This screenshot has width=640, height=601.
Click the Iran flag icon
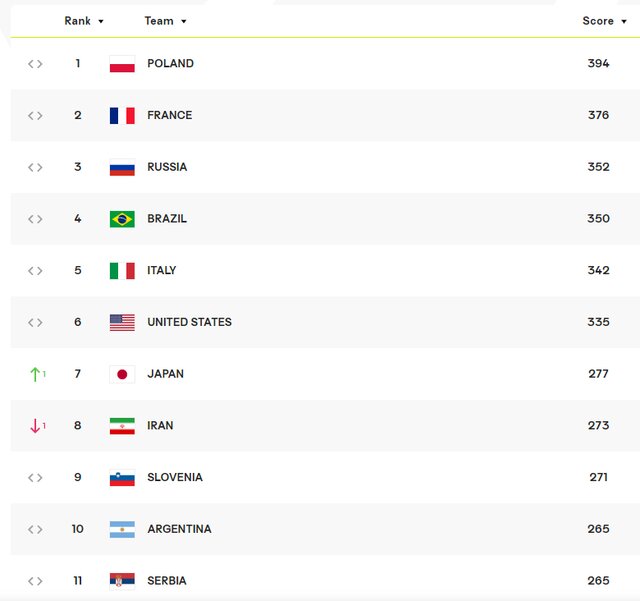[122, 426]
